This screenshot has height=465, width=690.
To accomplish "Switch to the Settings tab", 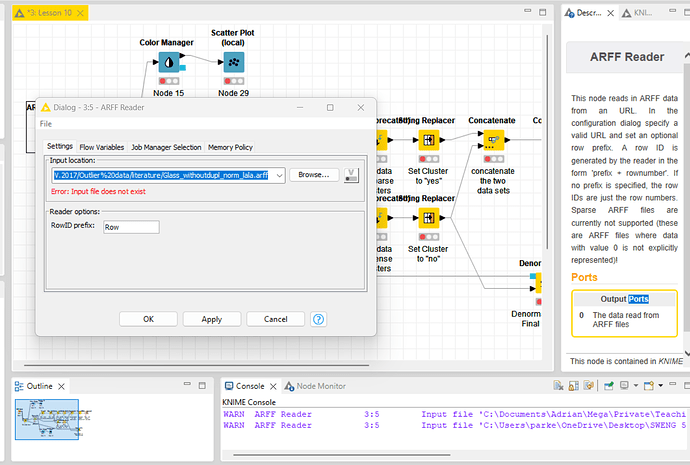I will tap(60, 146).
